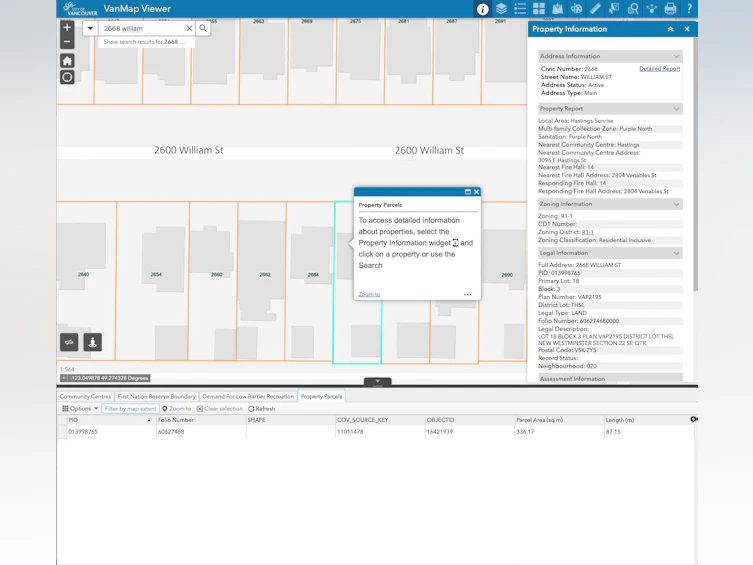Click Zoom to link in popup
This screenshot has height=565, width=753.
[x=369, y=294]
